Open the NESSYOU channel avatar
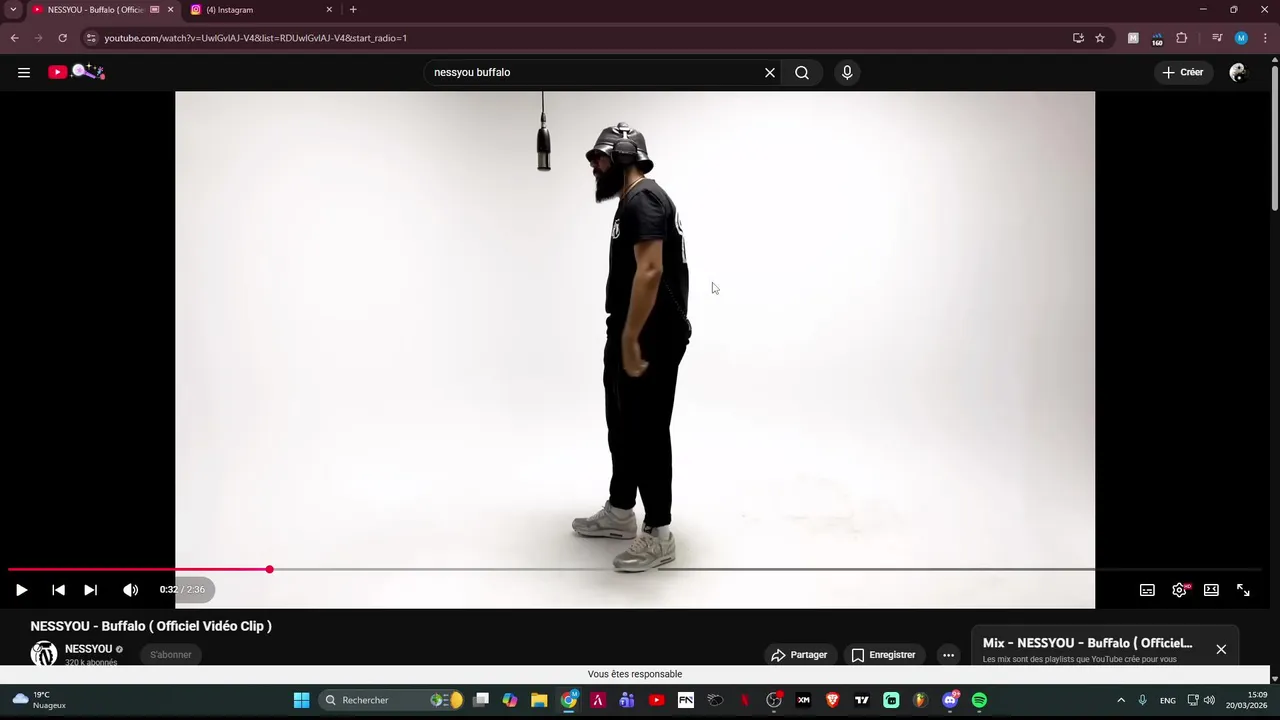 [x=44, y=654]
